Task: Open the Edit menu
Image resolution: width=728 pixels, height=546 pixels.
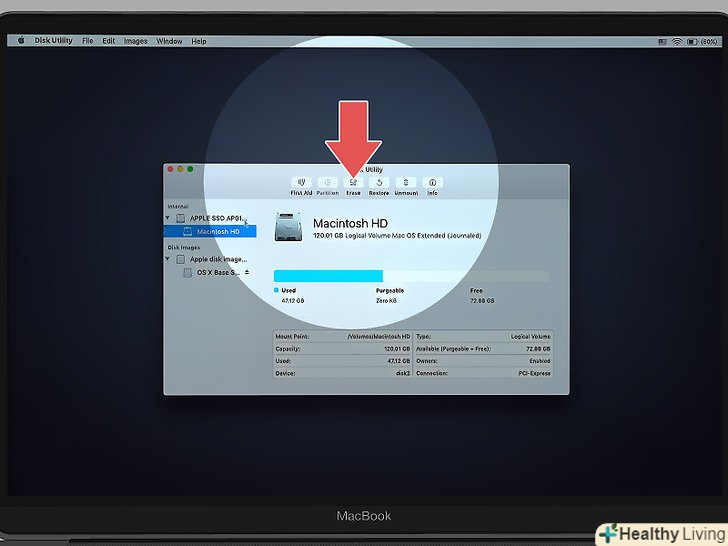Action: (109, 41)
